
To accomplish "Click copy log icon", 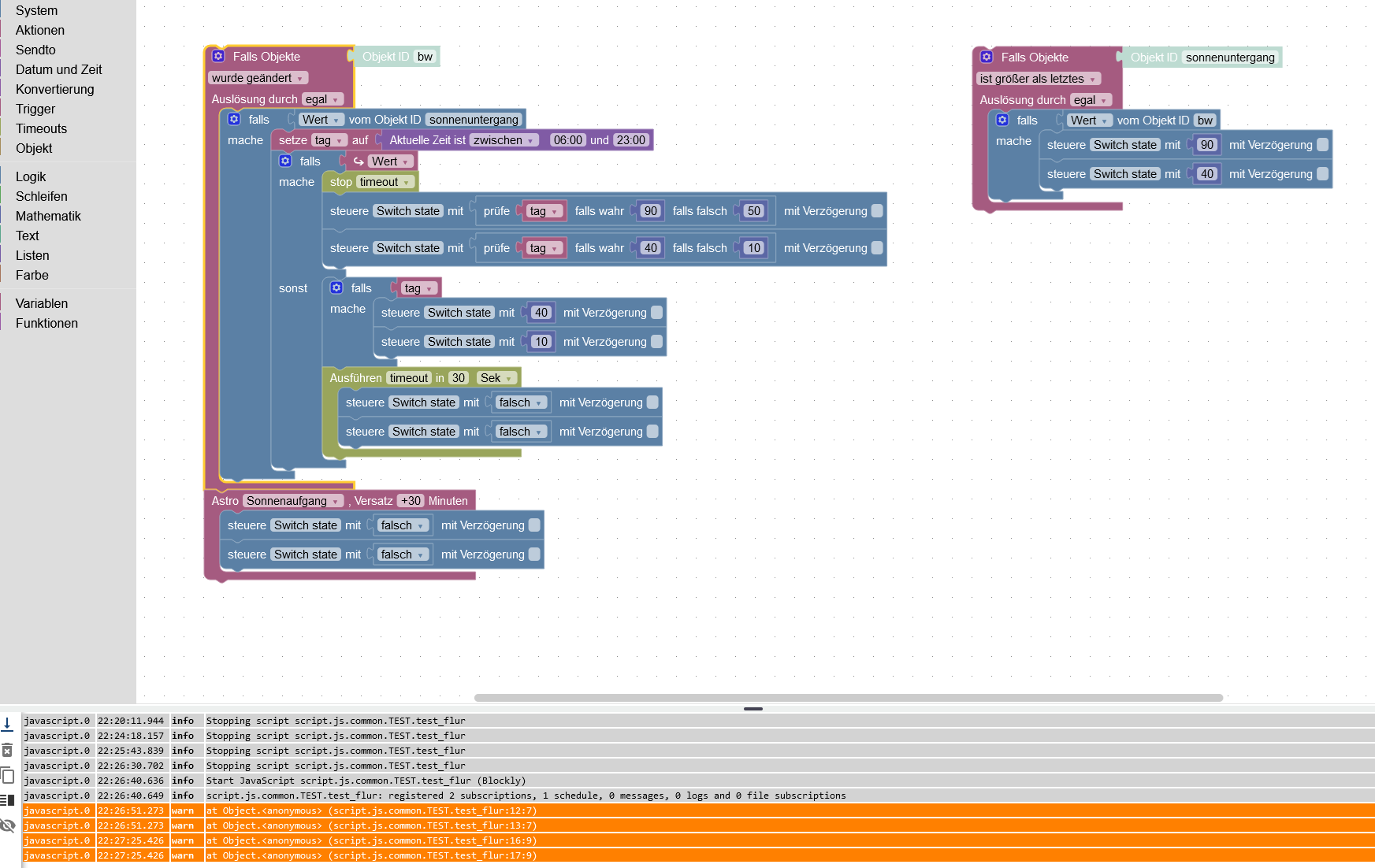I will 7,775.
